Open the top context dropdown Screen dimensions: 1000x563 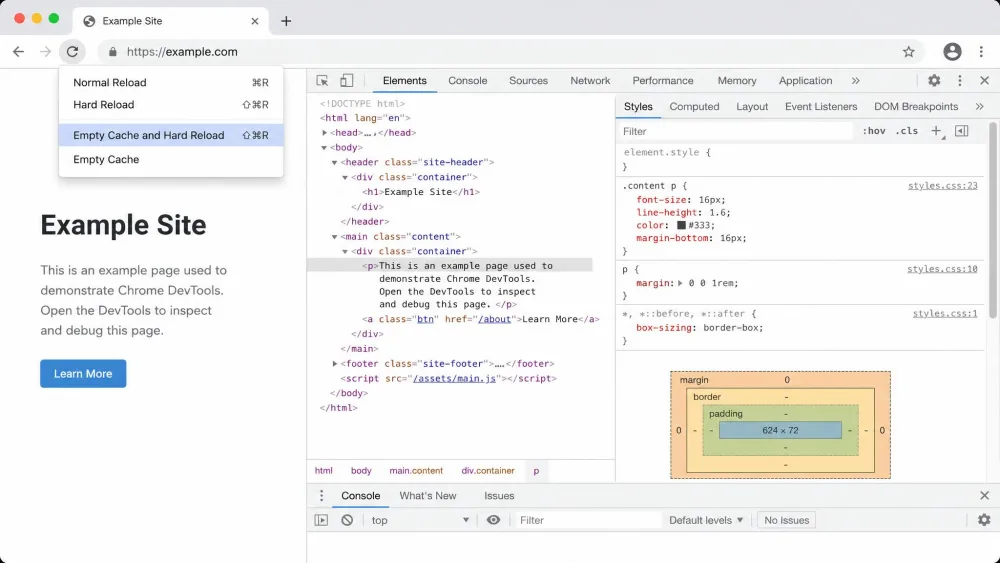click(420, 520)
